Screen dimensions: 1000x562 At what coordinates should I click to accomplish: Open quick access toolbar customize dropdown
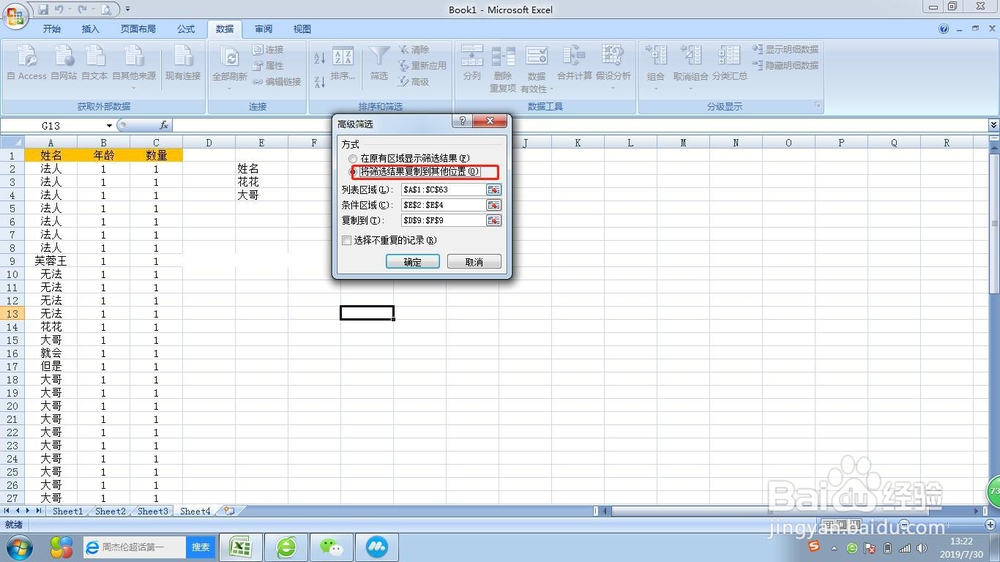[x=128, y=10]
